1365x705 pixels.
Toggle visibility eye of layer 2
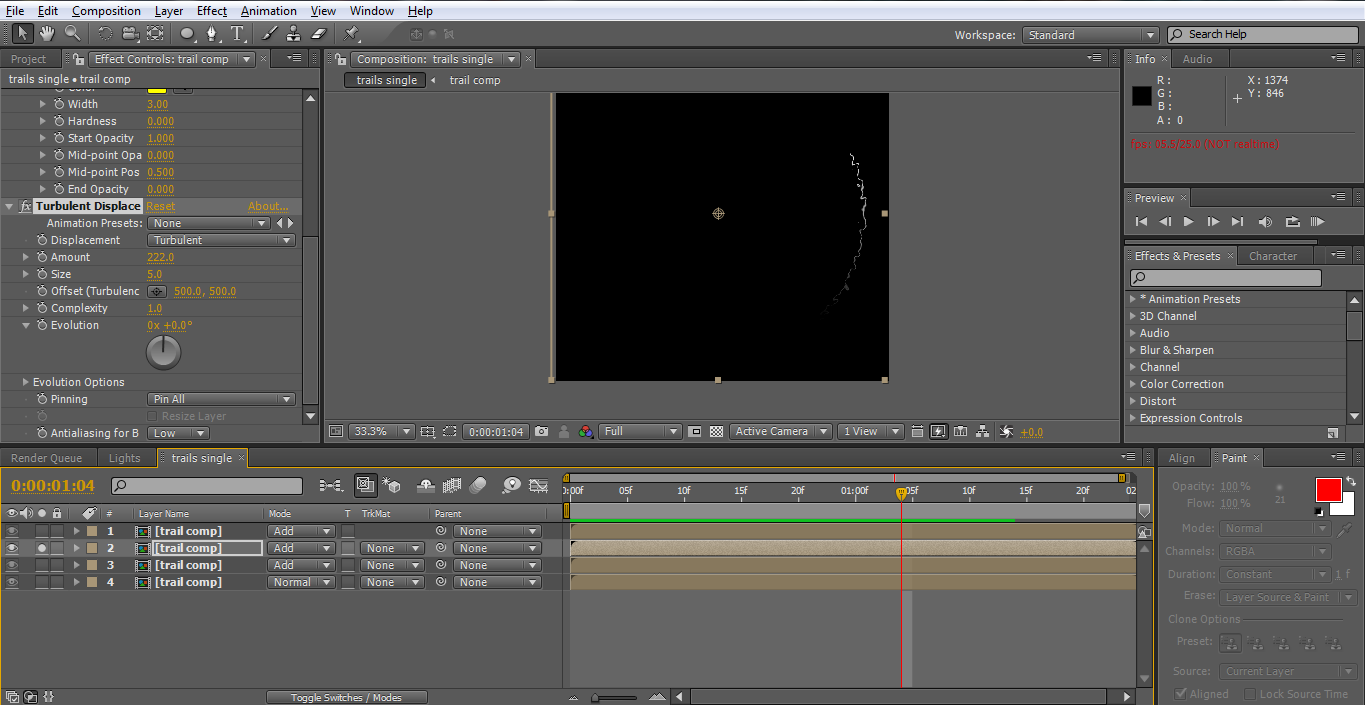[12, 548]
